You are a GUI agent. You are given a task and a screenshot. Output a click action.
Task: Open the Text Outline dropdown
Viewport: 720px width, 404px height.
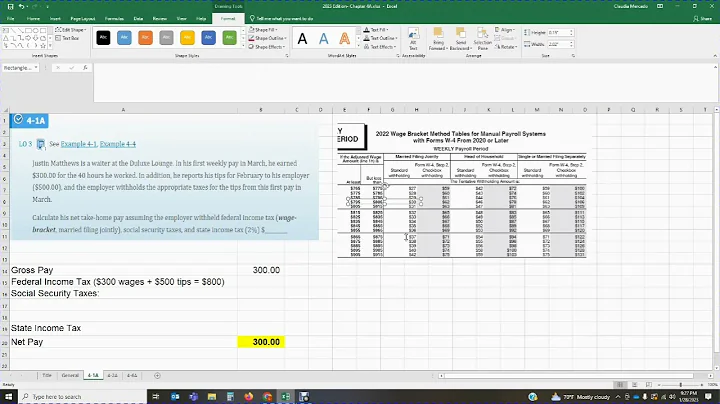[381, 38]
